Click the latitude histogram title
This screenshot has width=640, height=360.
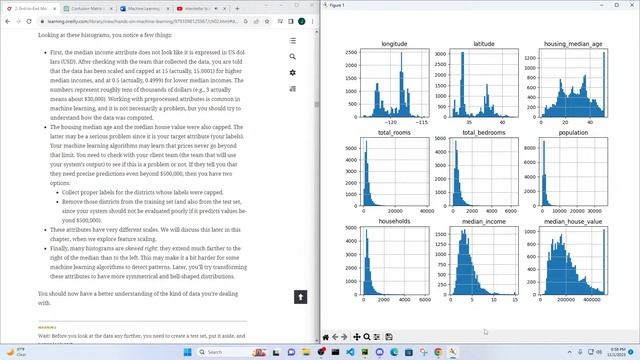click(484, 44)
